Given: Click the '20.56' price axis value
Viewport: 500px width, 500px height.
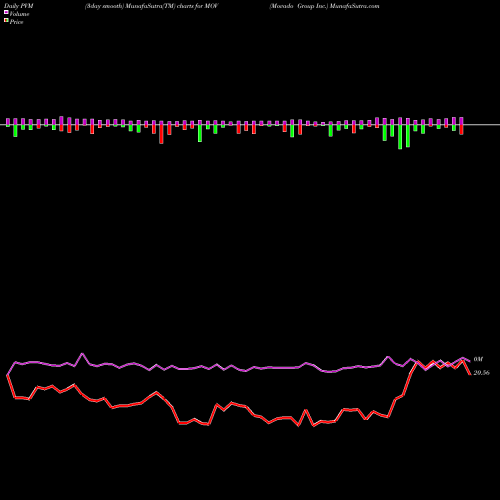Looking at the screenshot, I should [x=482, y=373].
